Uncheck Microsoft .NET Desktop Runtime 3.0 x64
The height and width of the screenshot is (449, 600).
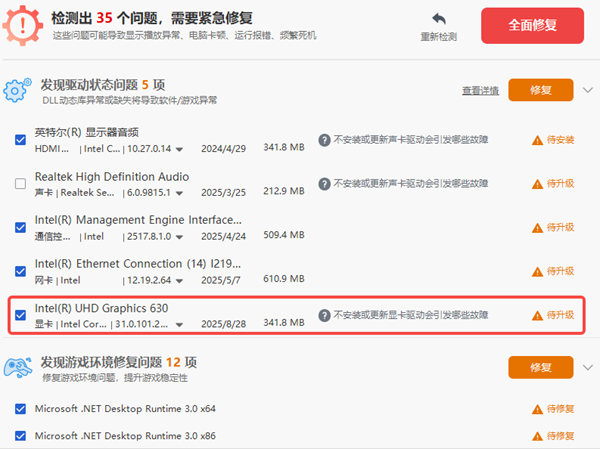click(x=21, y=409)
